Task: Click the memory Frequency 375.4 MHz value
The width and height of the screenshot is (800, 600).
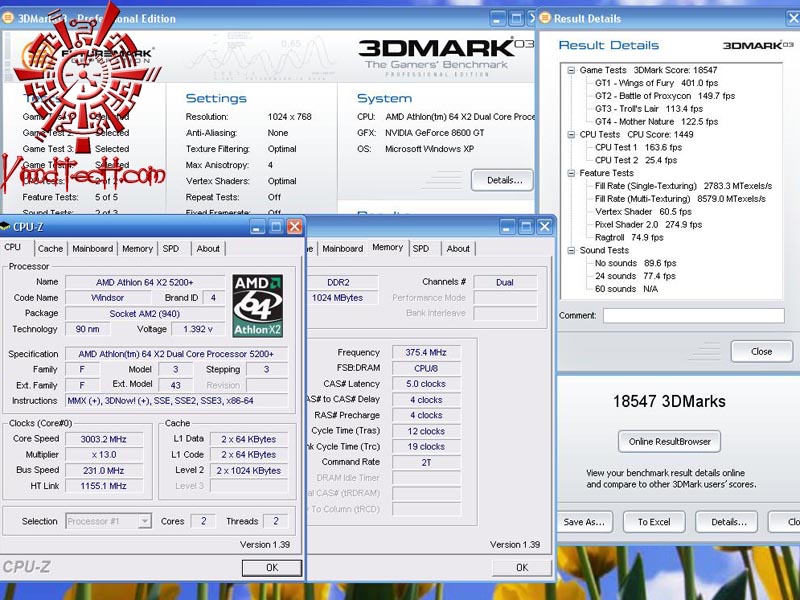Action: (426, 353)
